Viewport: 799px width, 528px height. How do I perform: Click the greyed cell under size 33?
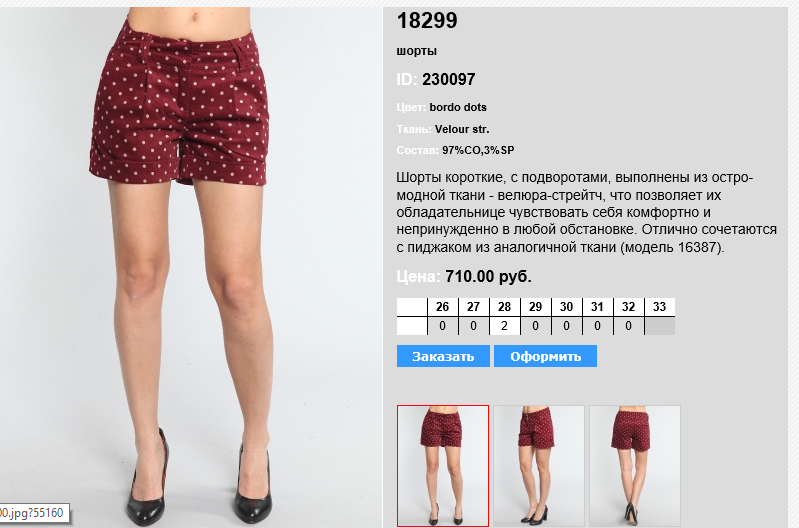click(x=660, y=326)
